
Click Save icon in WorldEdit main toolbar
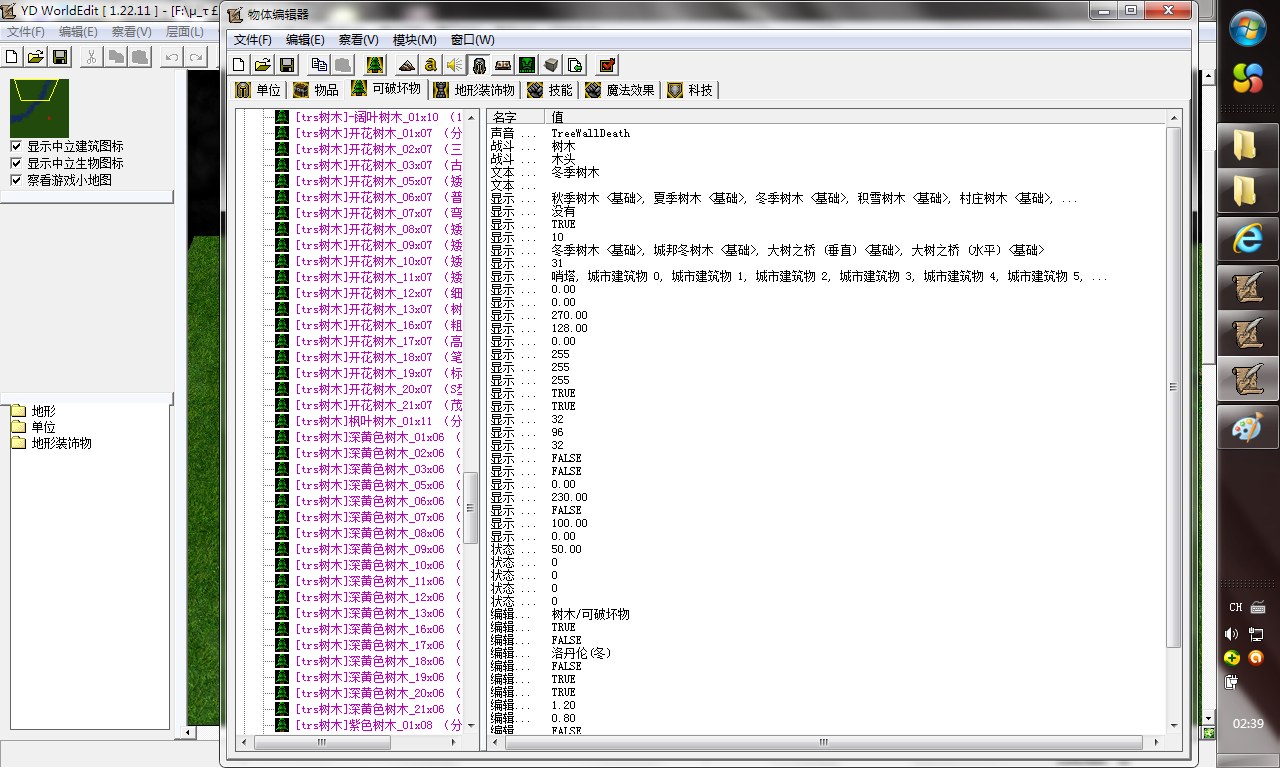click(x=60, y=57)
